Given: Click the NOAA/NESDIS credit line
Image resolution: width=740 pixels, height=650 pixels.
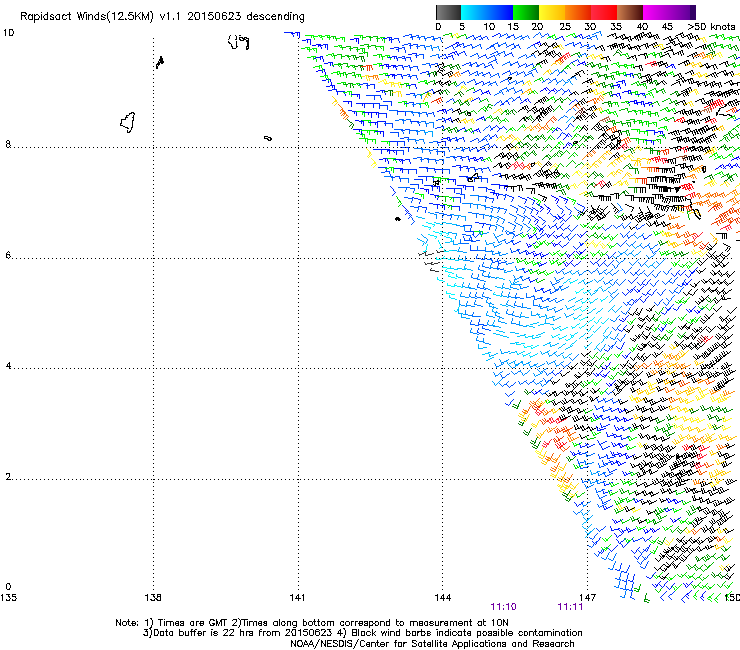Looking at the screenshot, I should 432,644.
